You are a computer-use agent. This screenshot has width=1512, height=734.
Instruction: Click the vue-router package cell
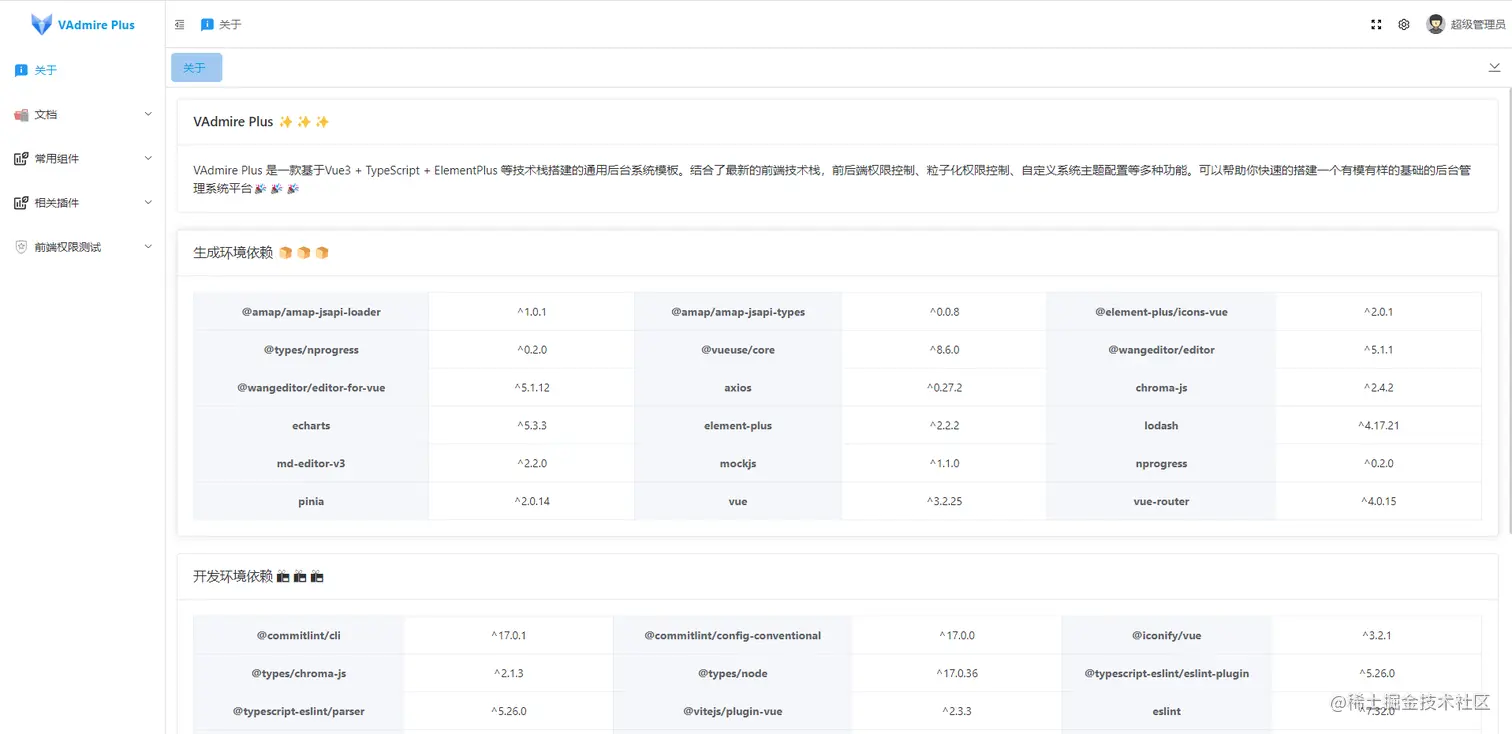point(1161,502)
